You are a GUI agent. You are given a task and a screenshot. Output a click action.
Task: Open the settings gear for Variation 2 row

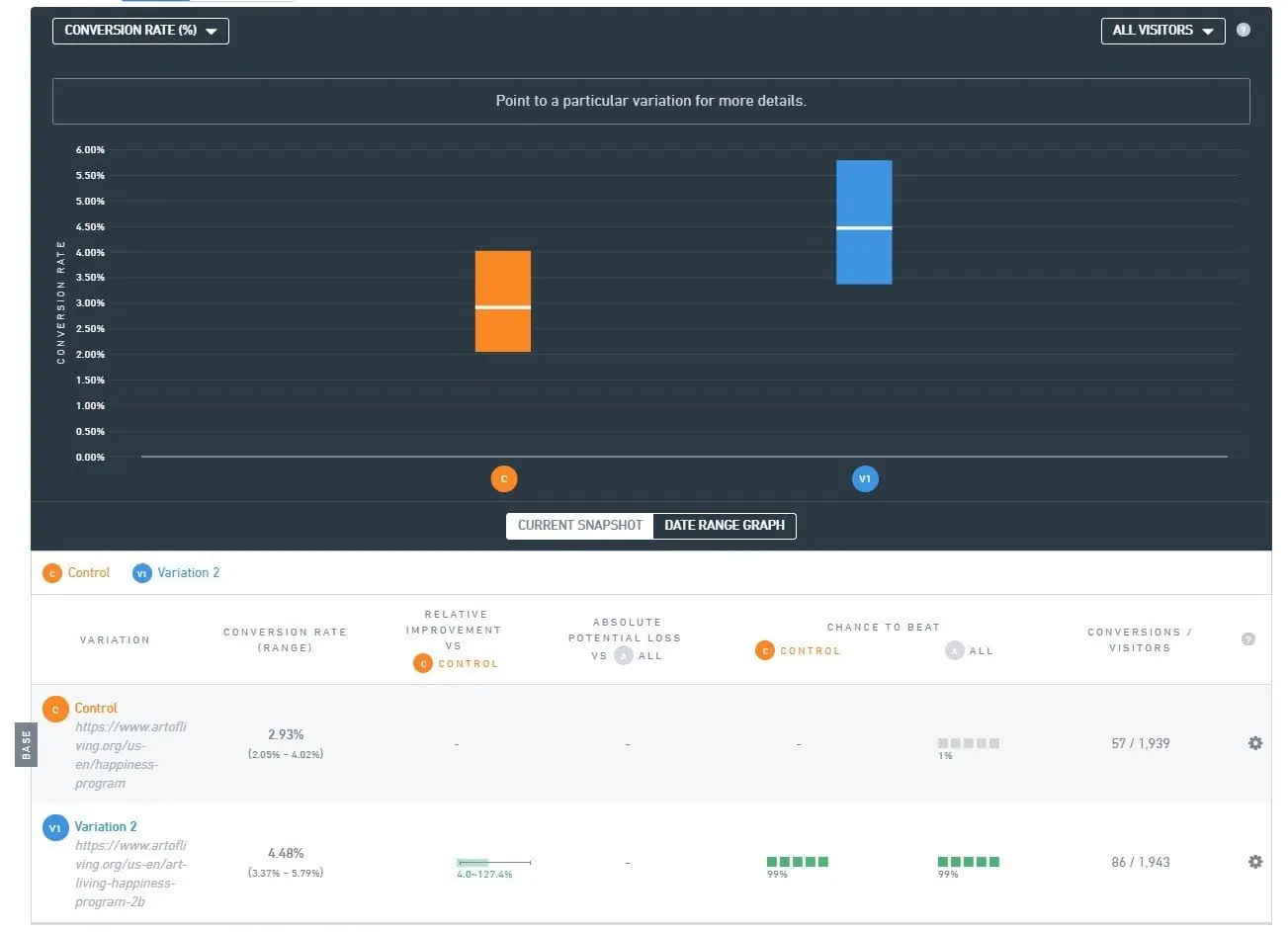(x=1255, y=862)
